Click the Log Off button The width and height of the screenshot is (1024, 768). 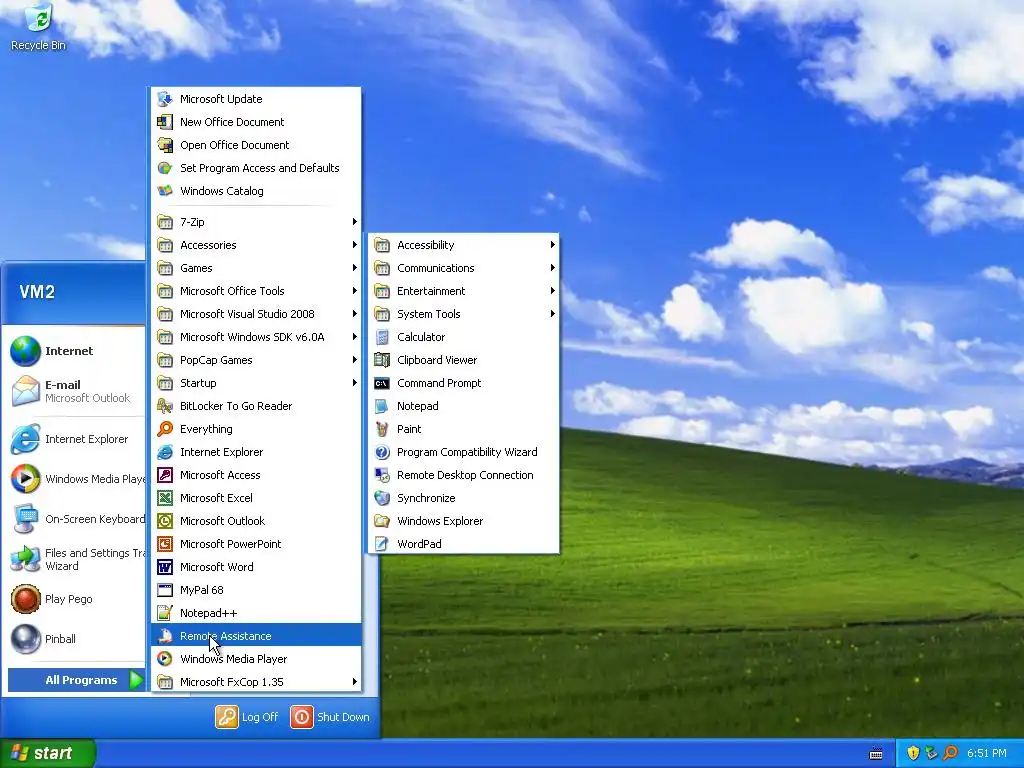tap(248, 716)
